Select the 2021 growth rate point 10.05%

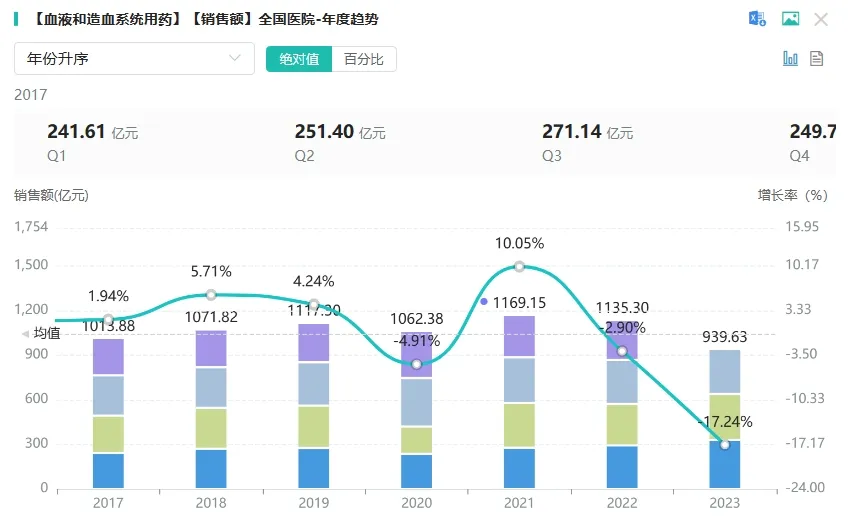click(x=519, y=267)
